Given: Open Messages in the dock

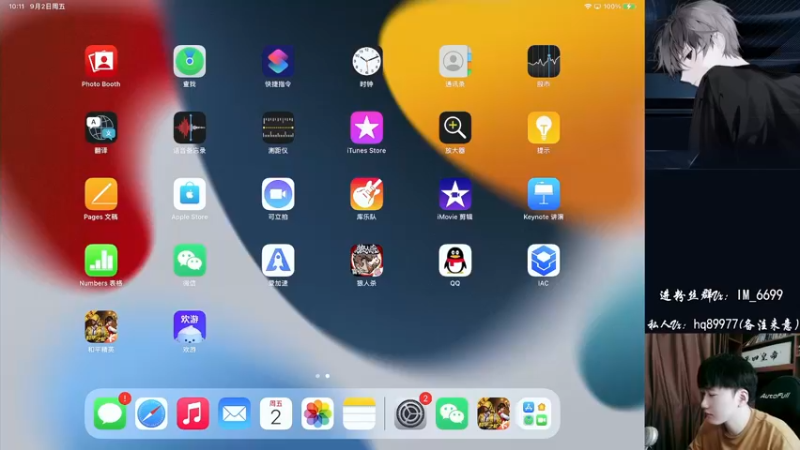Looking at the screenshot, I should [x=110, y=413].
